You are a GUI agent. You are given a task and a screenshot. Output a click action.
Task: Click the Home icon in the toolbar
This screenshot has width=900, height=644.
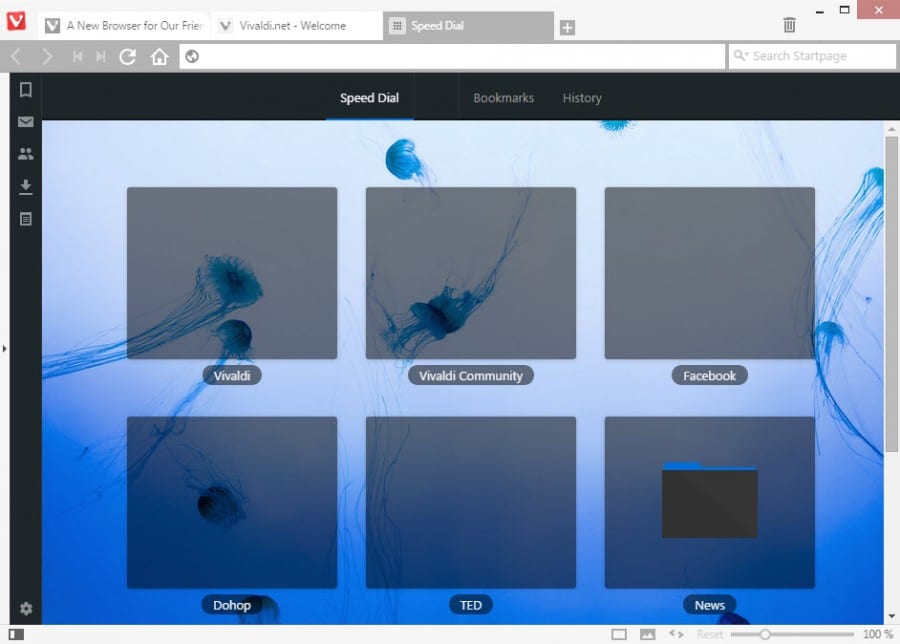tap(159, 56)
